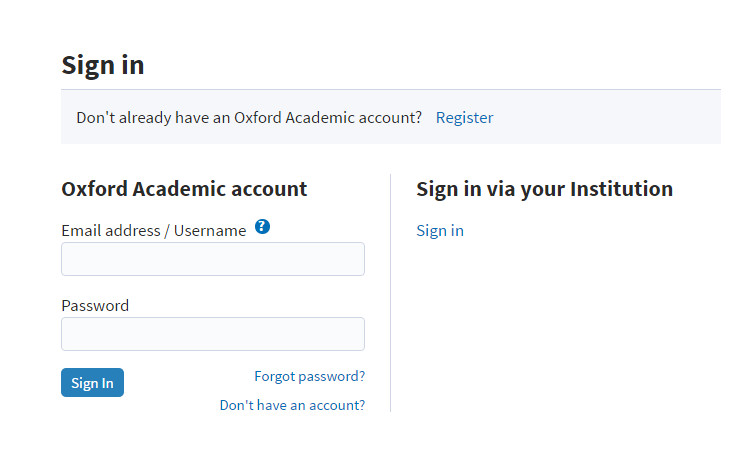Follow the Don't have an account? link
Screen dimensions: 741x452
[292, 405]
